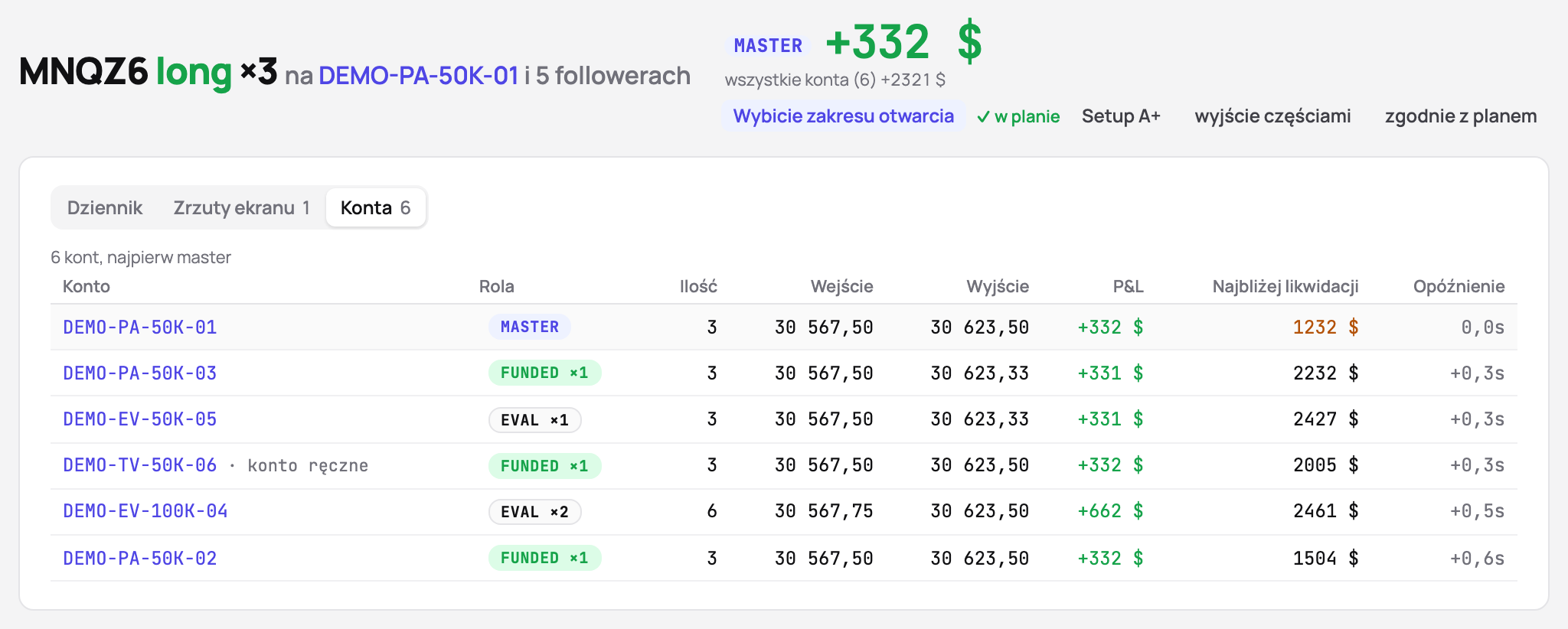The image size is (1568, 629).
Task: Click the MASTER badge beside +332 $ heading
Action: pos(768,45)
